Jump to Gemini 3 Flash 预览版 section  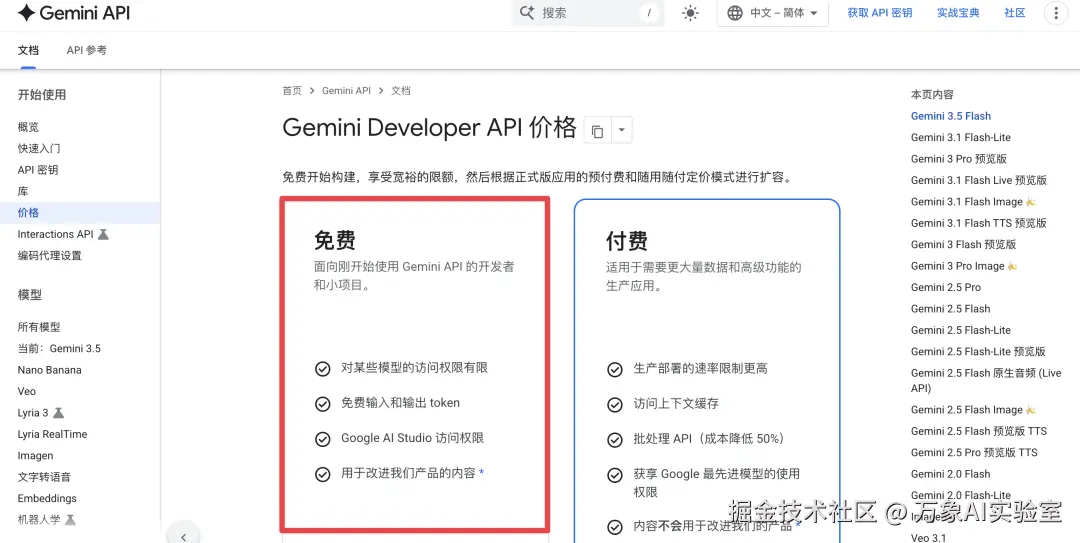[x=964, y=245]
